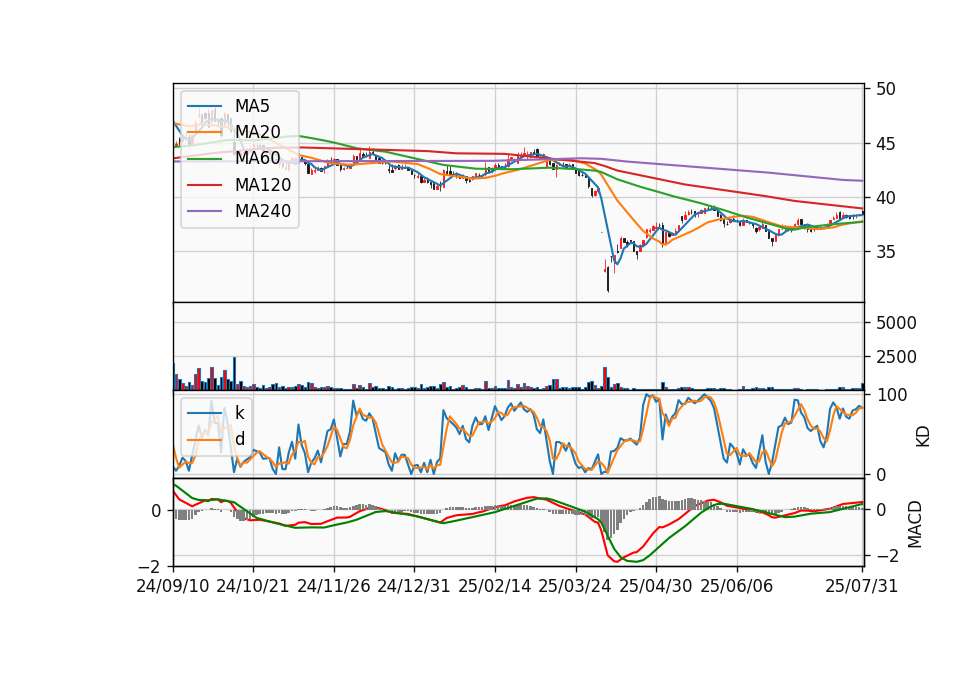The image size is (960, 690).
Task: Click the d legend label in KD panel
Action: pos(240,439)
